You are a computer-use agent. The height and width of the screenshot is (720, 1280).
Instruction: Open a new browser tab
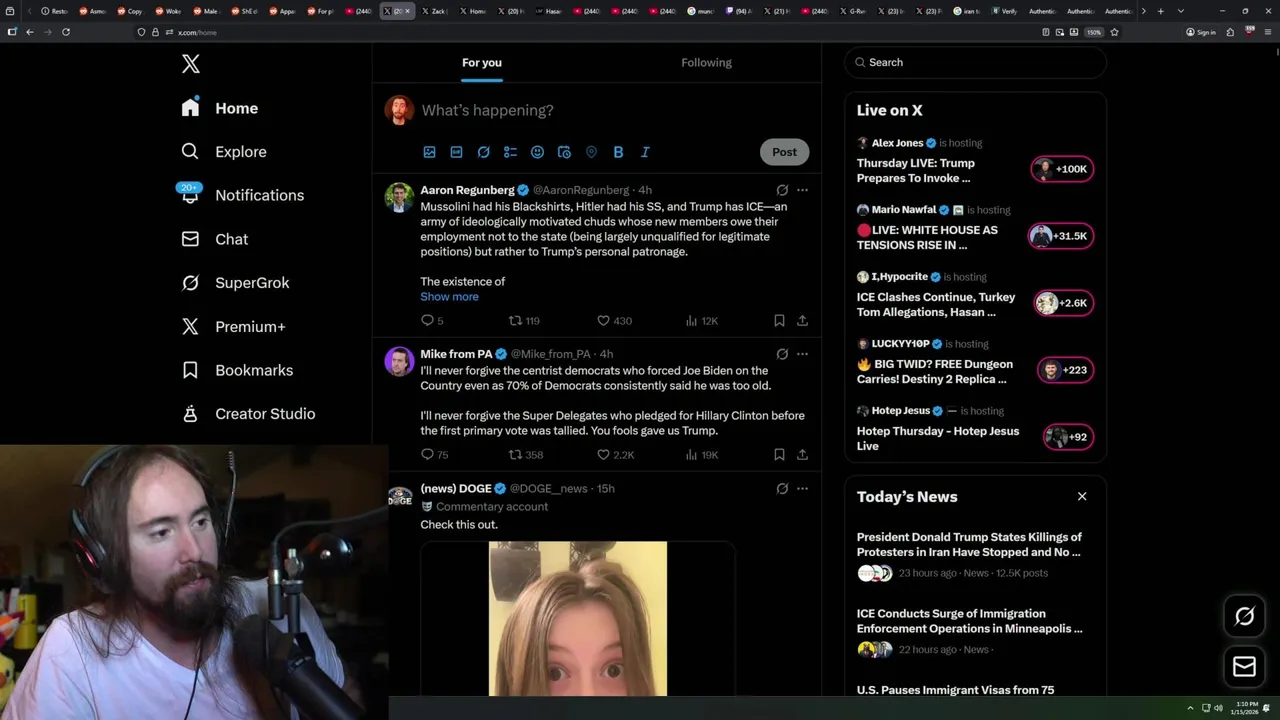point(1160,11)
